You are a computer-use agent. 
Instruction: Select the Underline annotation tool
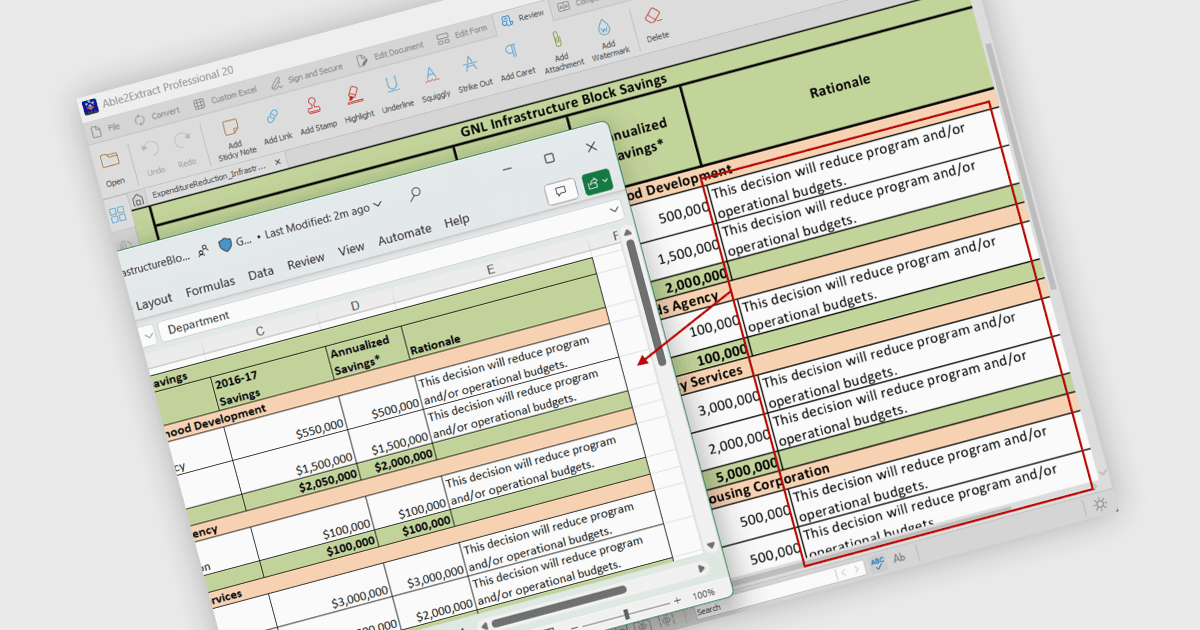click(395, 94)
